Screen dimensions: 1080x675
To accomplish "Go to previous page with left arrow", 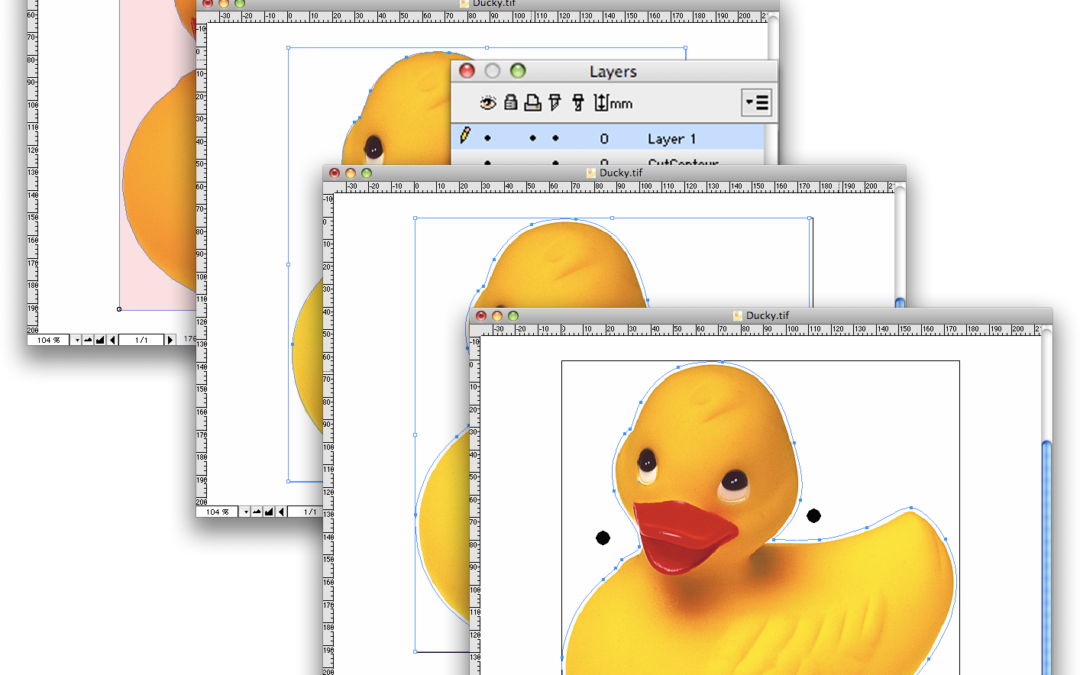I will pyautogui.click(x=112, y=340).
